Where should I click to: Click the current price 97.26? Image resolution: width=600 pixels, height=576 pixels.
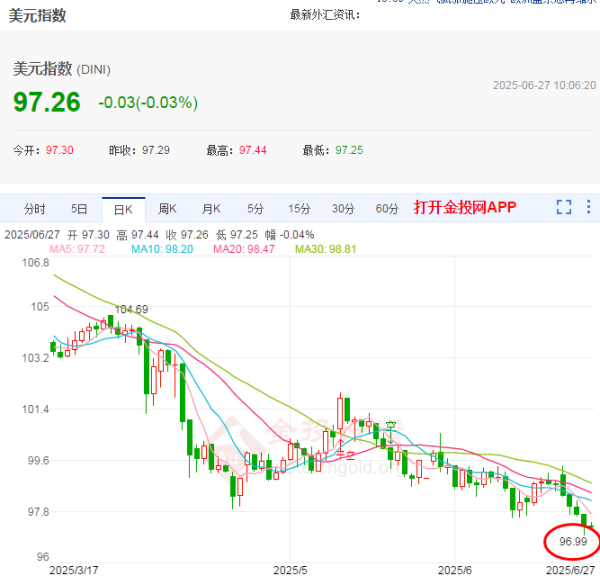[x=47, y=102]
